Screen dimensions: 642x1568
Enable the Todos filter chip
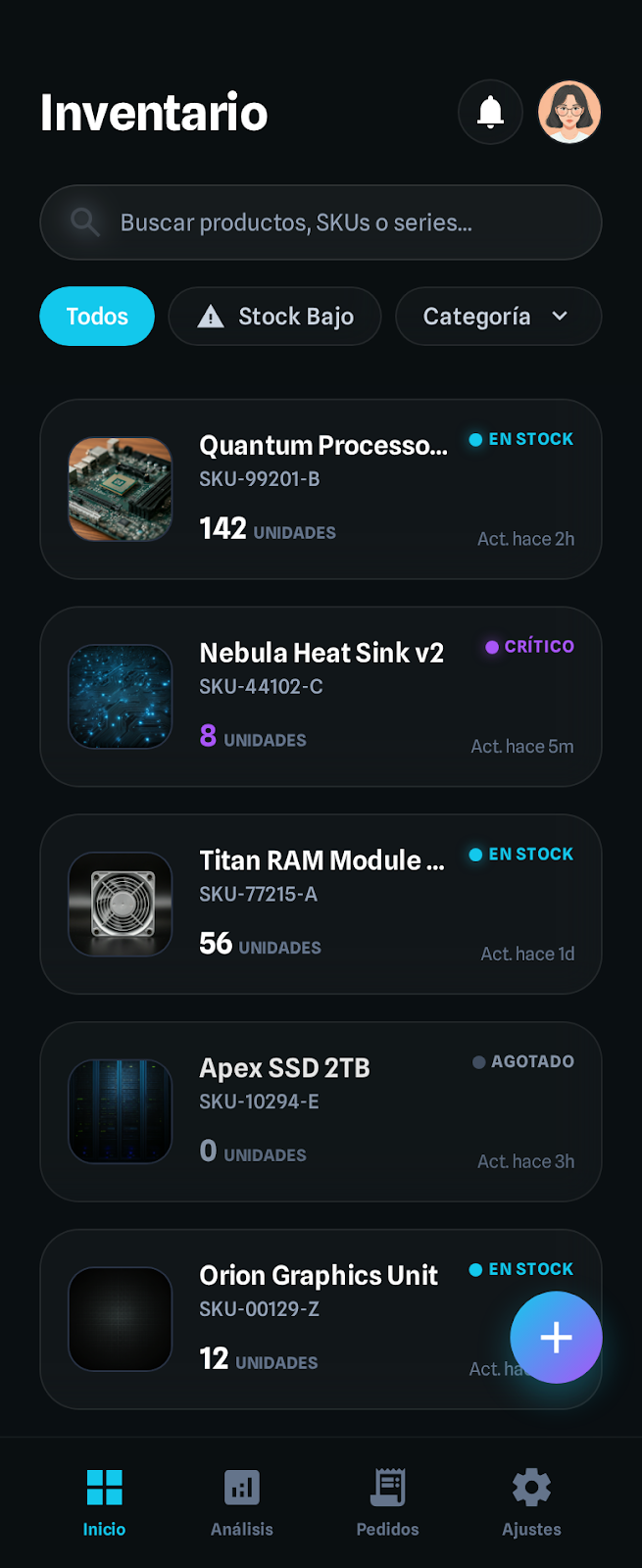97,317
